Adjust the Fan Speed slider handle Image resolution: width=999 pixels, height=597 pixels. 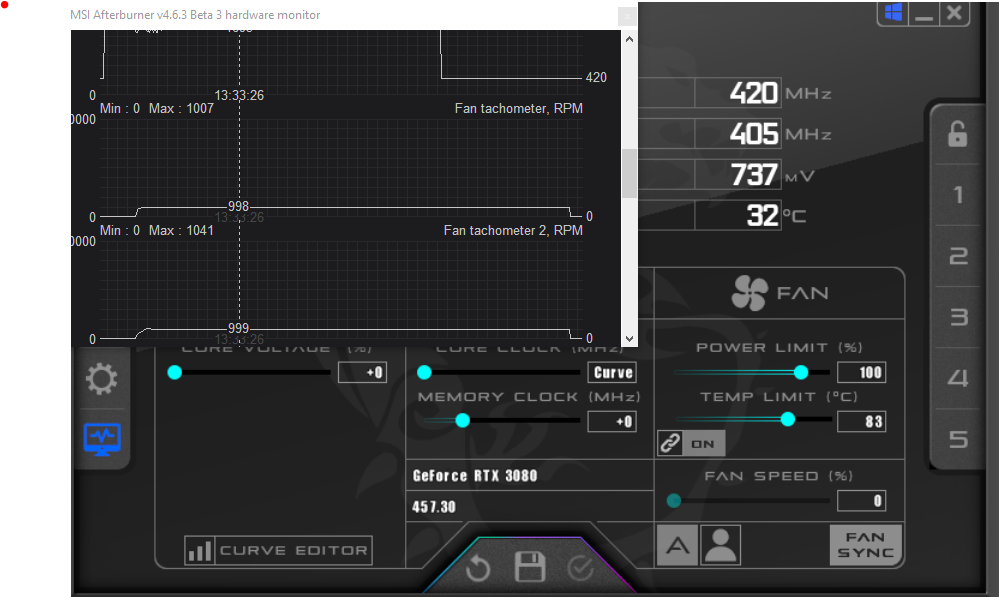tap(673, 501)
